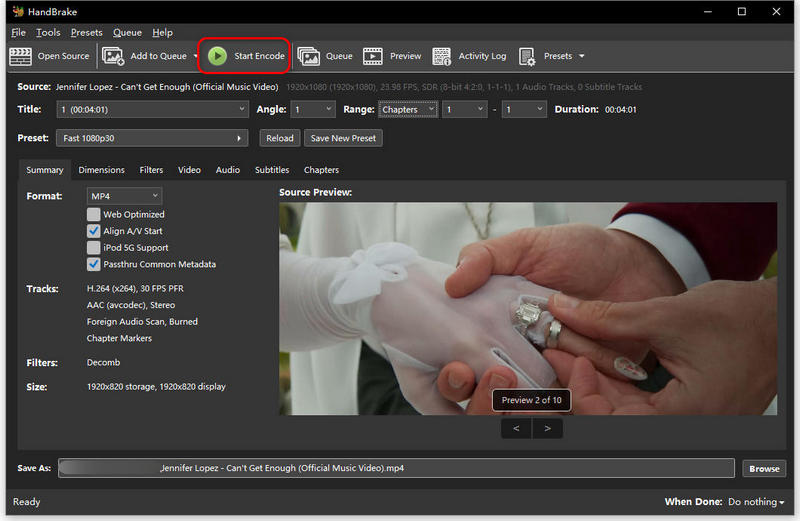Open the Range Chapters dropdown
The width and height of the screenshot is (800, 521).
point(408,110)
